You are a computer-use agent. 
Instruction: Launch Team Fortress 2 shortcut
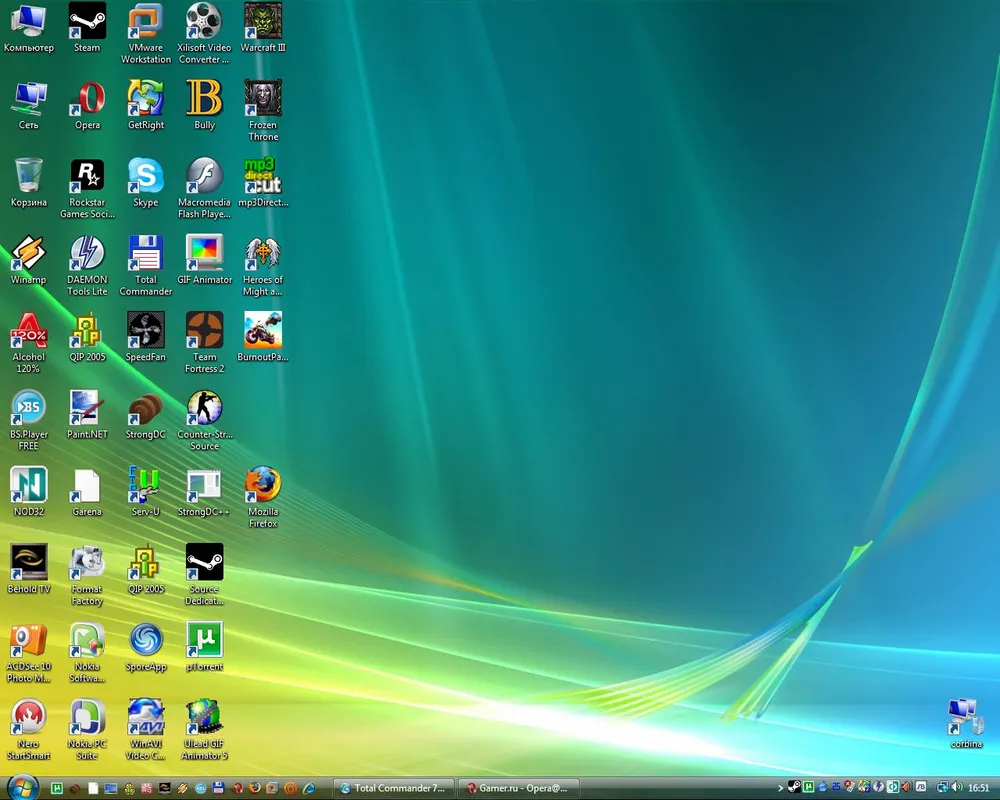pos(204,331)
